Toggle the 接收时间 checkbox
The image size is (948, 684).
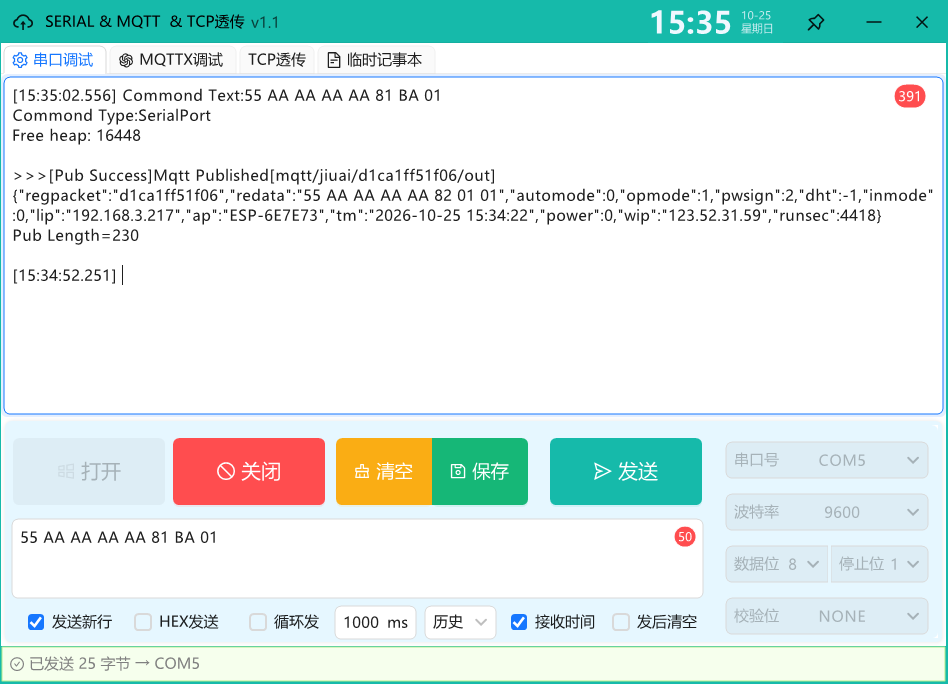click(519, 622)
